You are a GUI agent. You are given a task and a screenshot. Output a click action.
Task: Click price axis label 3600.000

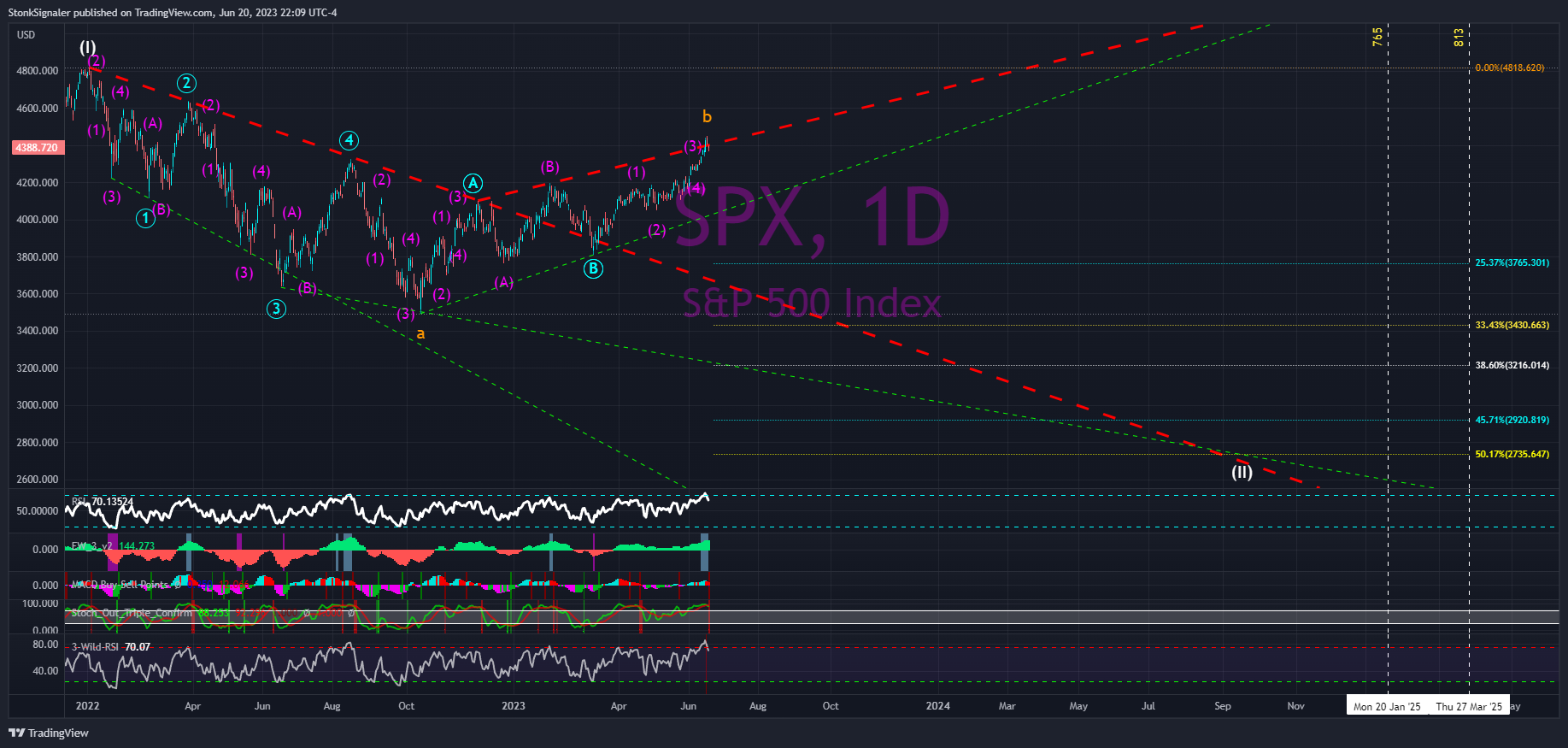pos(37,294)
